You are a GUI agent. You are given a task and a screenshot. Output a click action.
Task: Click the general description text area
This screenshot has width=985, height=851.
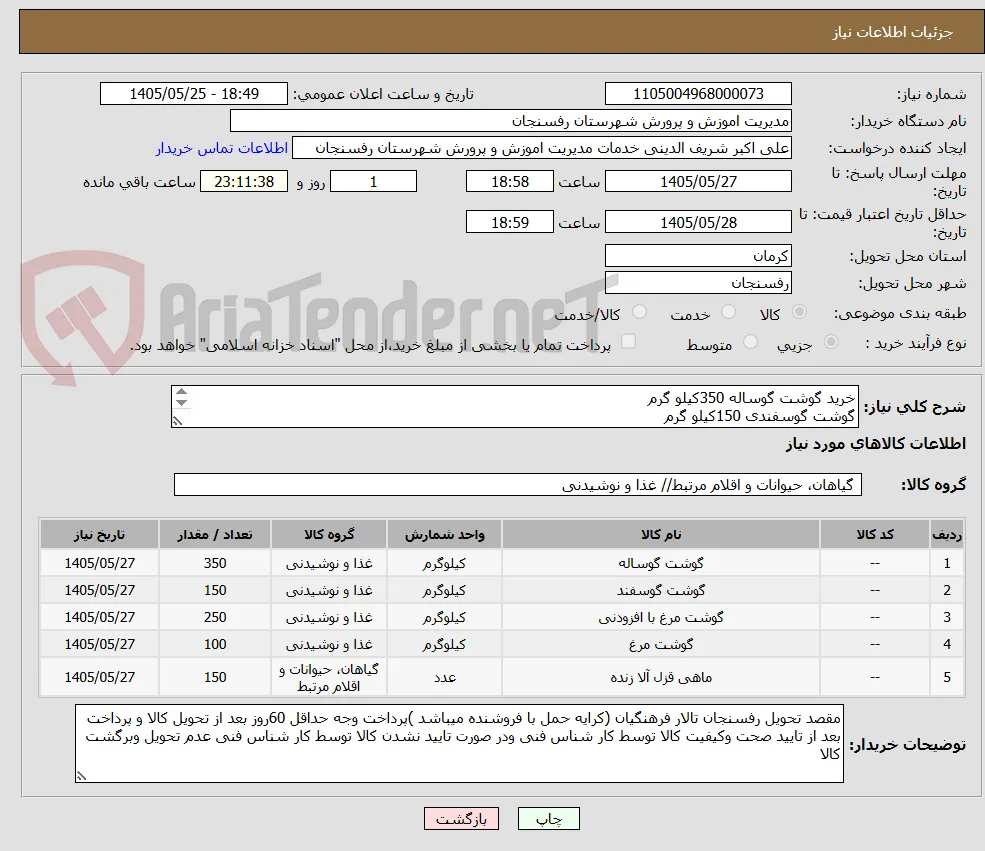pos(514,406)
